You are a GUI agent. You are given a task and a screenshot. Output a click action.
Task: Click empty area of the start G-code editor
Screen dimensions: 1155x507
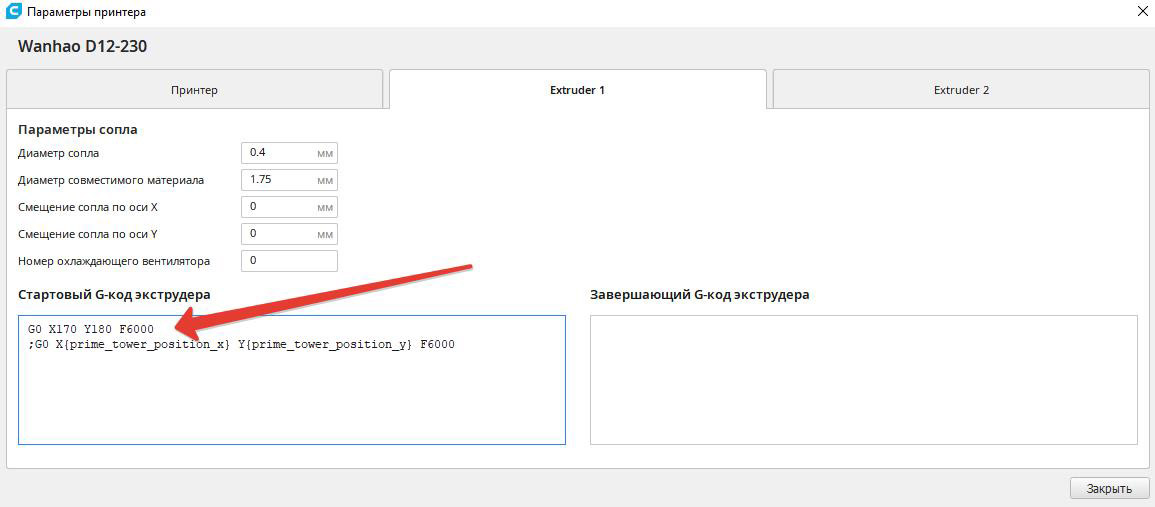[290, 400]
